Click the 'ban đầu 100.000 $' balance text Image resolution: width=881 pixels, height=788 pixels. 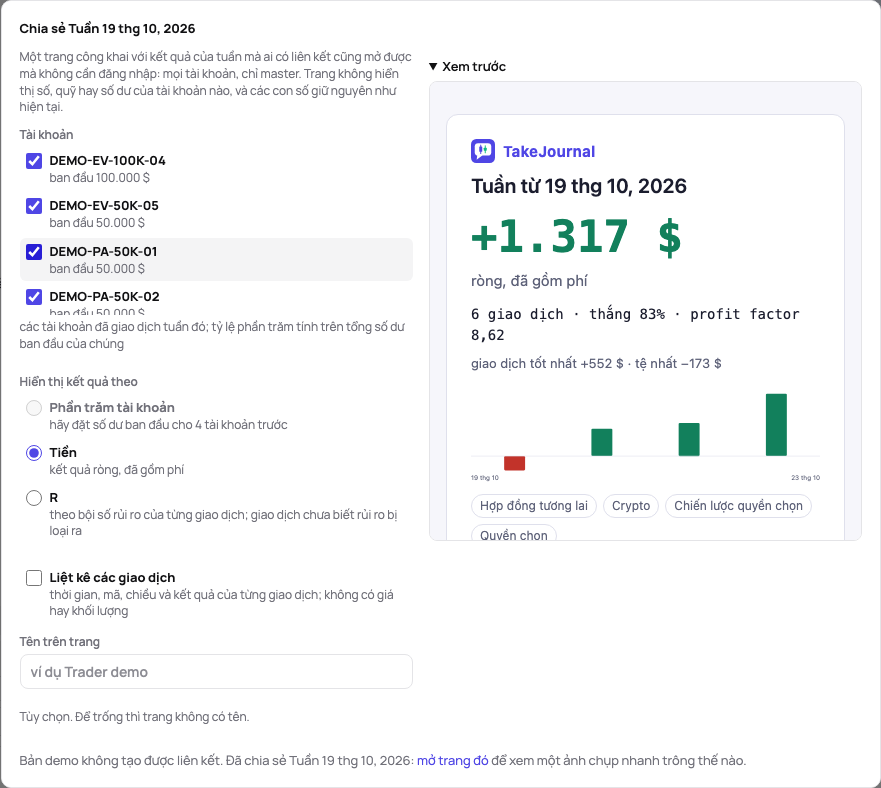(x=99, y=178)
